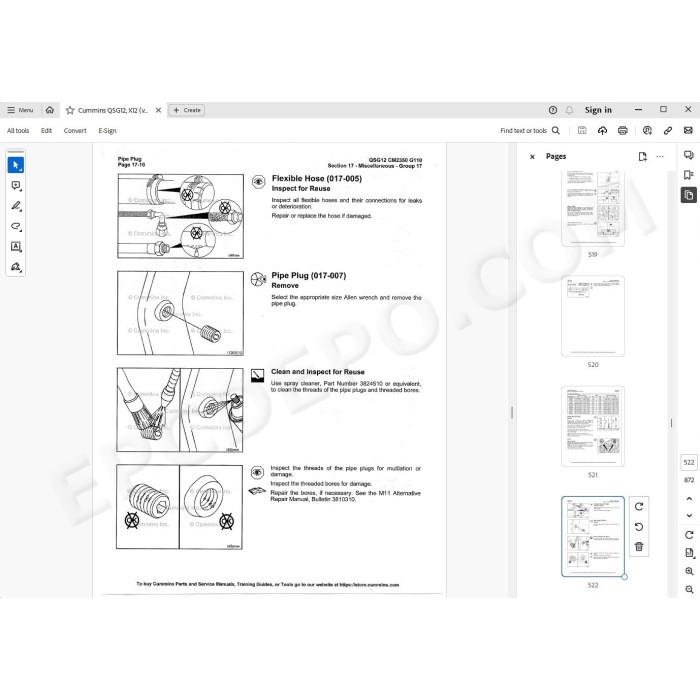Click Sign in
The height and width of the screenshot is (700, 700).
[x=598, y=110]
